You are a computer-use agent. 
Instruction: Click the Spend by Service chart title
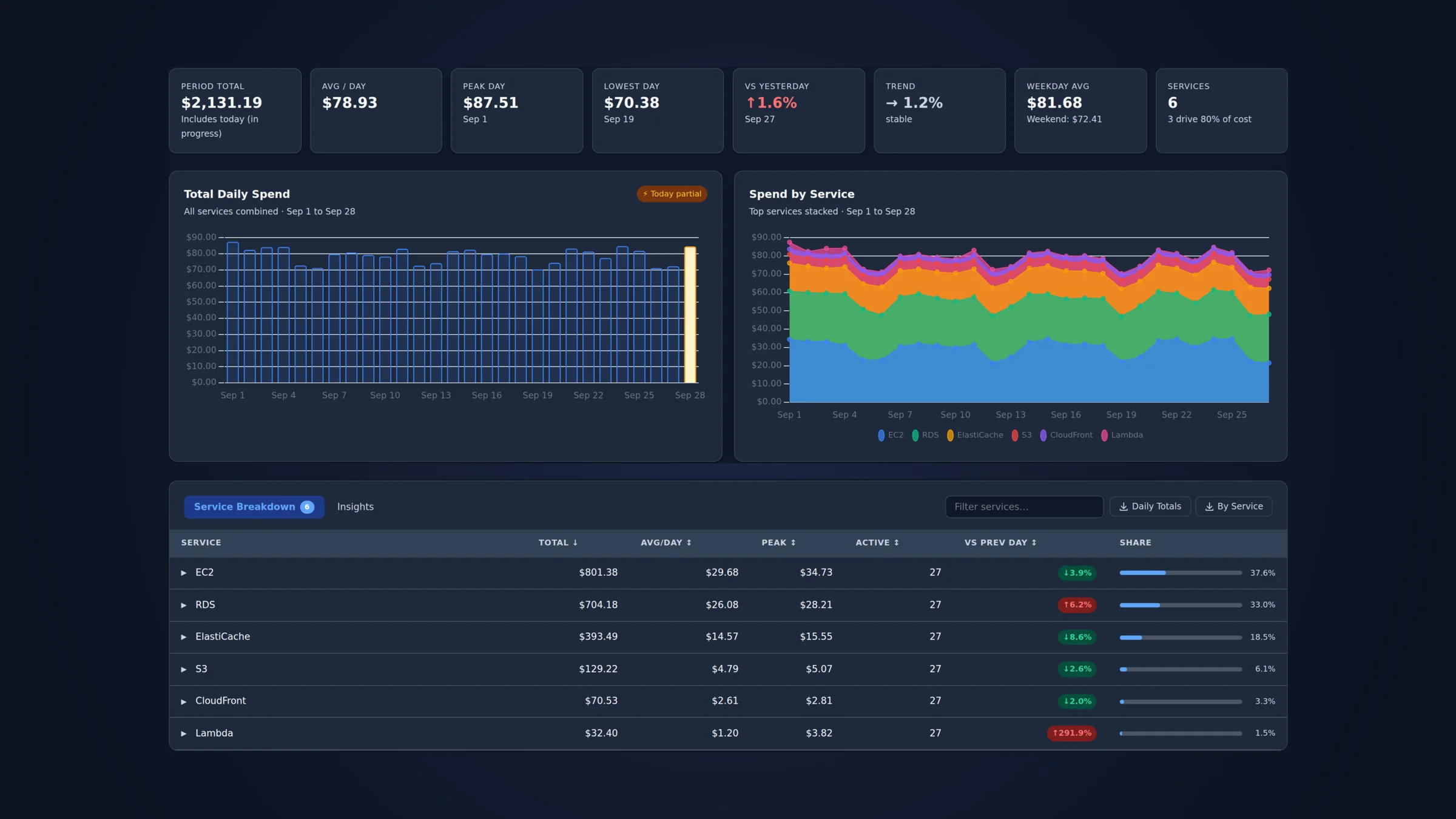click(801, 195)
